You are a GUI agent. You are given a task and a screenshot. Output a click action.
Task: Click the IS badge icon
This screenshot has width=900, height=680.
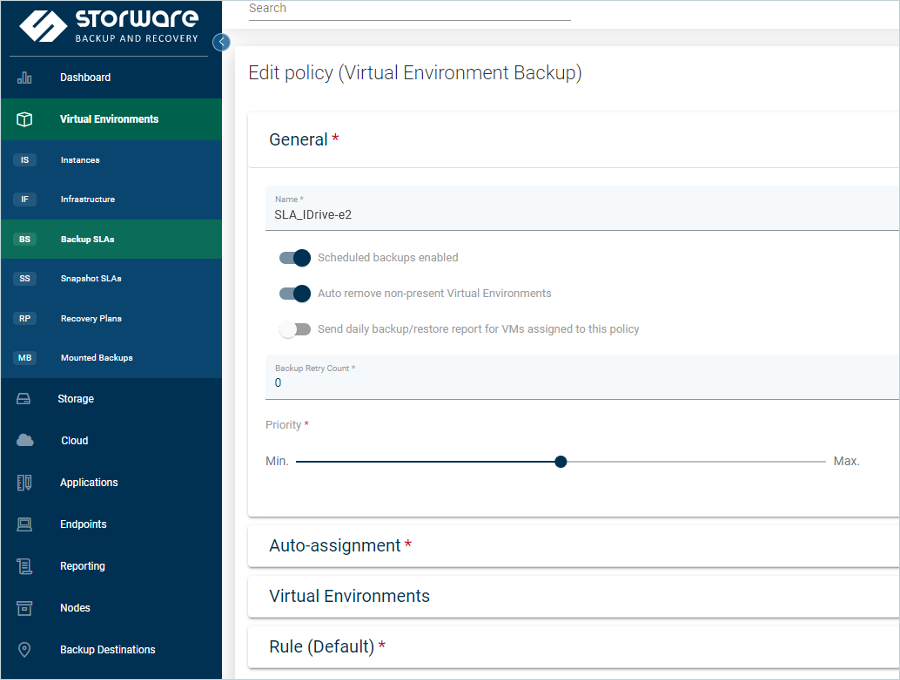(x=25, y=160)
